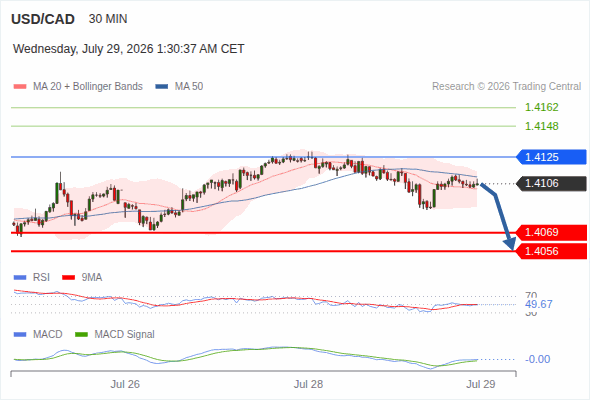
Task: Click the 9MA legend label
Action: click(92, 278)
